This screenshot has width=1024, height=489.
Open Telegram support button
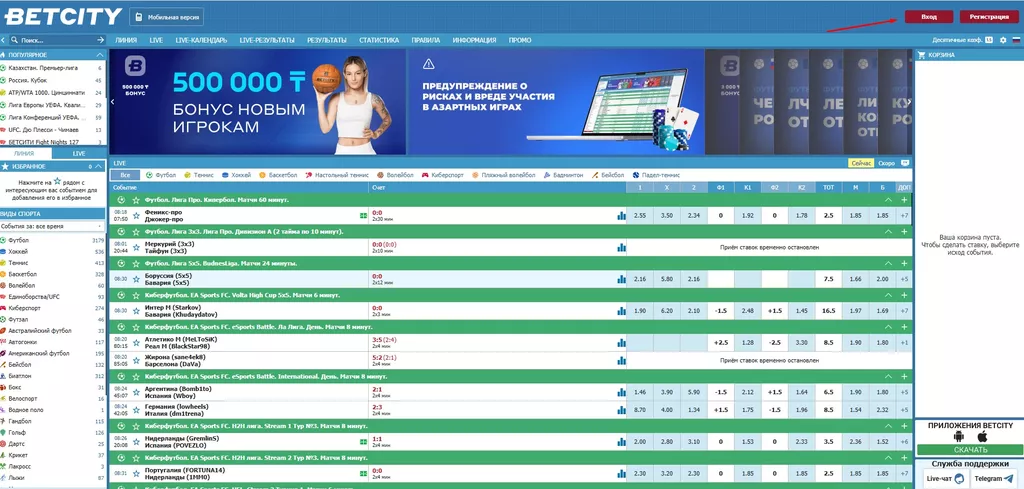(993, 479)
